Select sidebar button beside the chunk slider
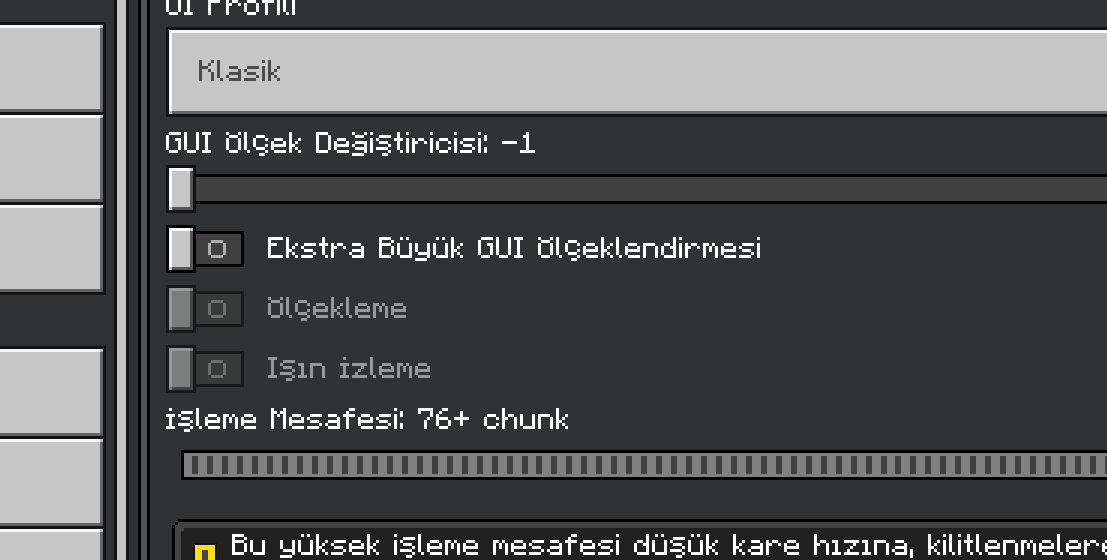 tap(52, 482)
